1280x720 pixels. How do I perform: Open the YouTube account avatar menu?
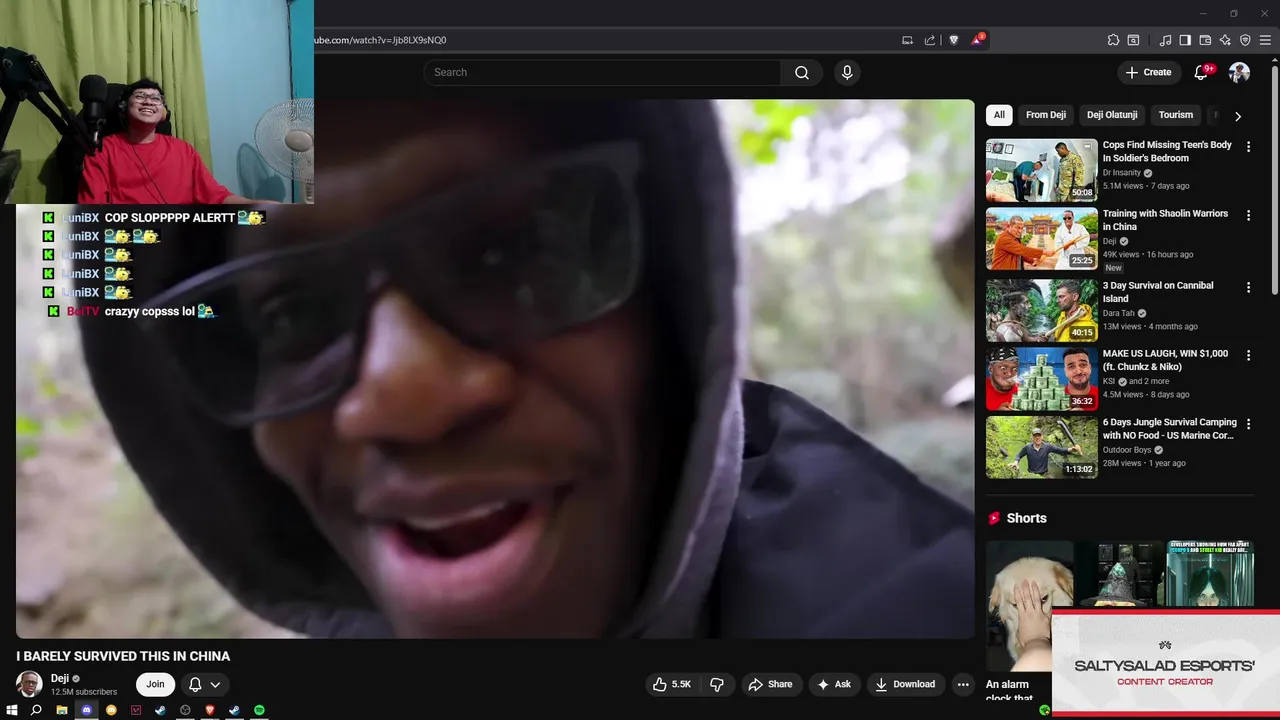point(1239,72)
